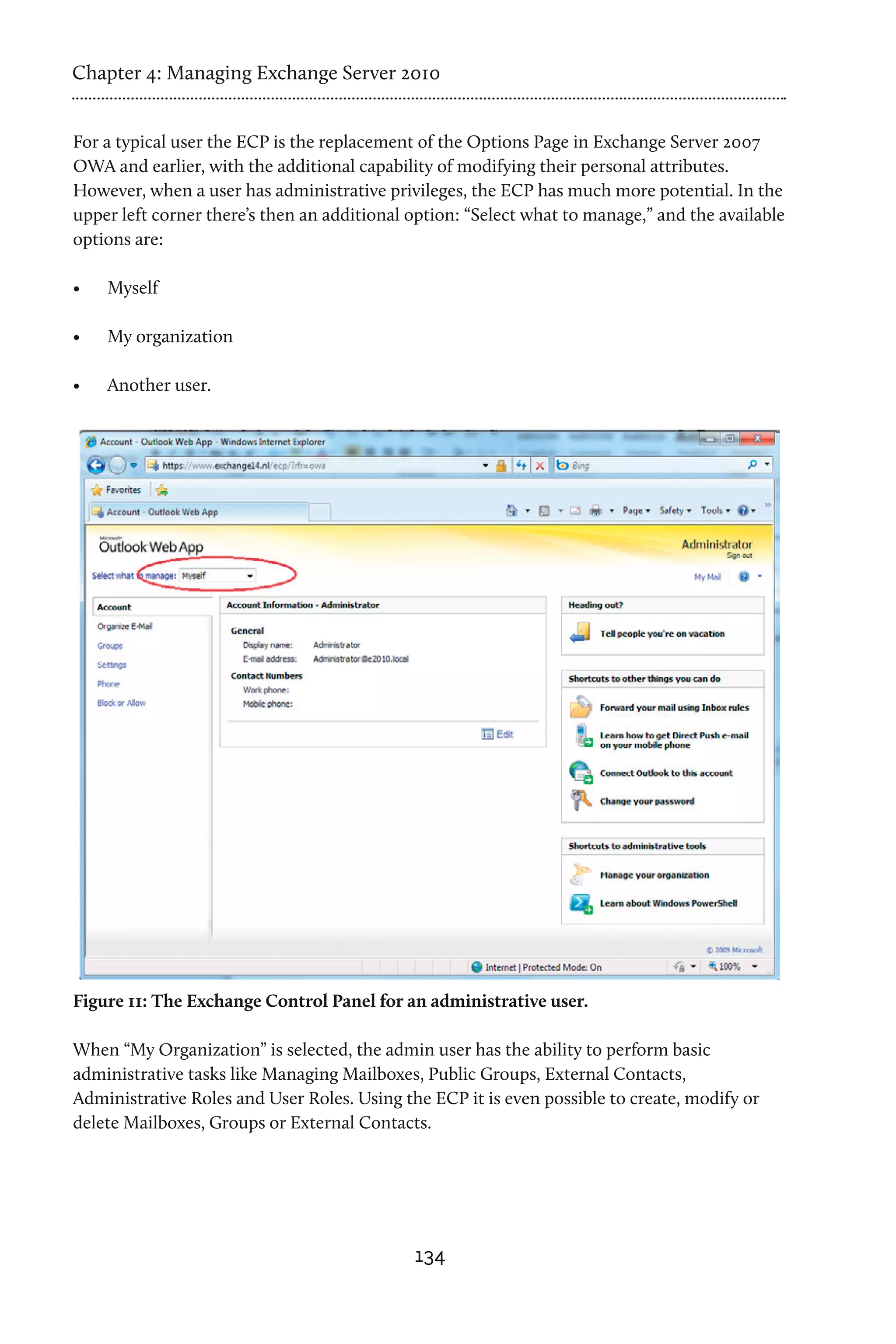Click the search magnifier icon
This screenshot has height=1344, width=896.
(x=752, y=465)
